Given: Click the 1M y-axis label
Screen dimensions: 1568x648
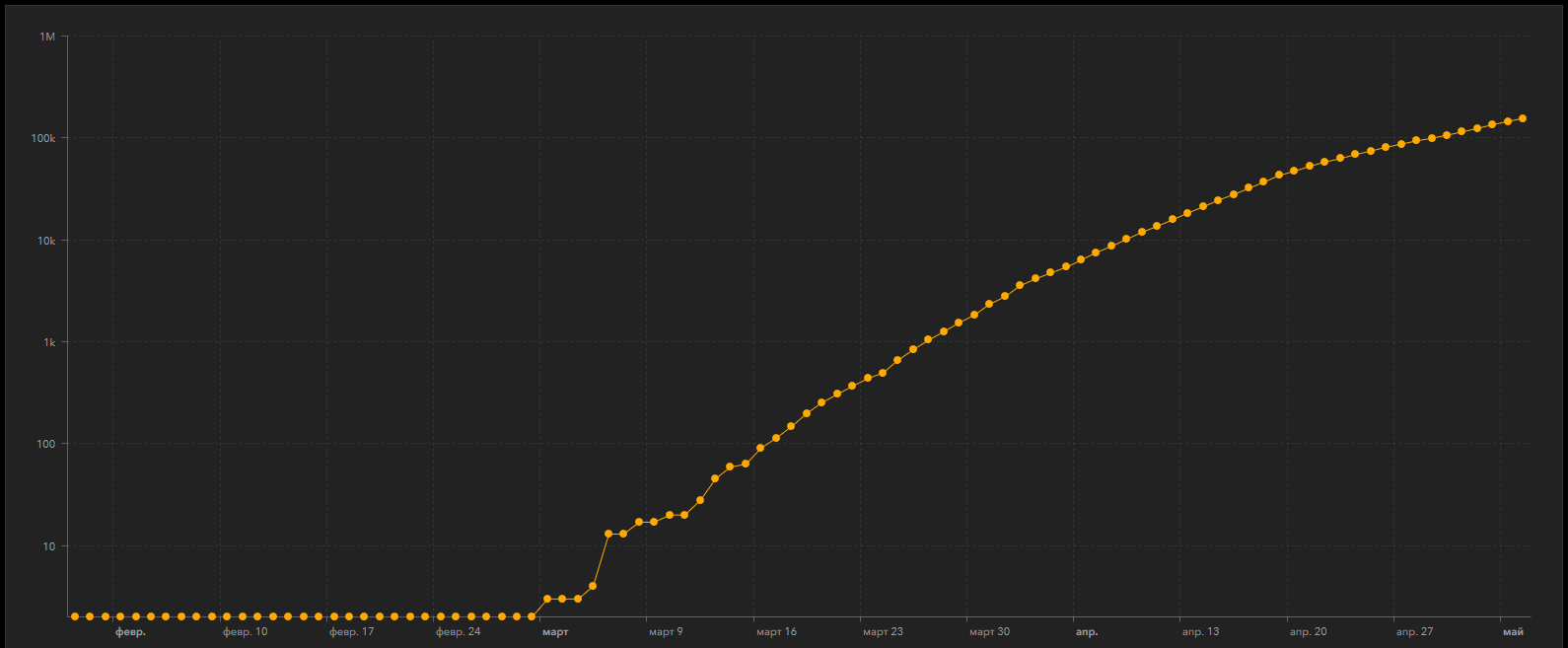Looking at the screenshot, I should click(47, 36).
